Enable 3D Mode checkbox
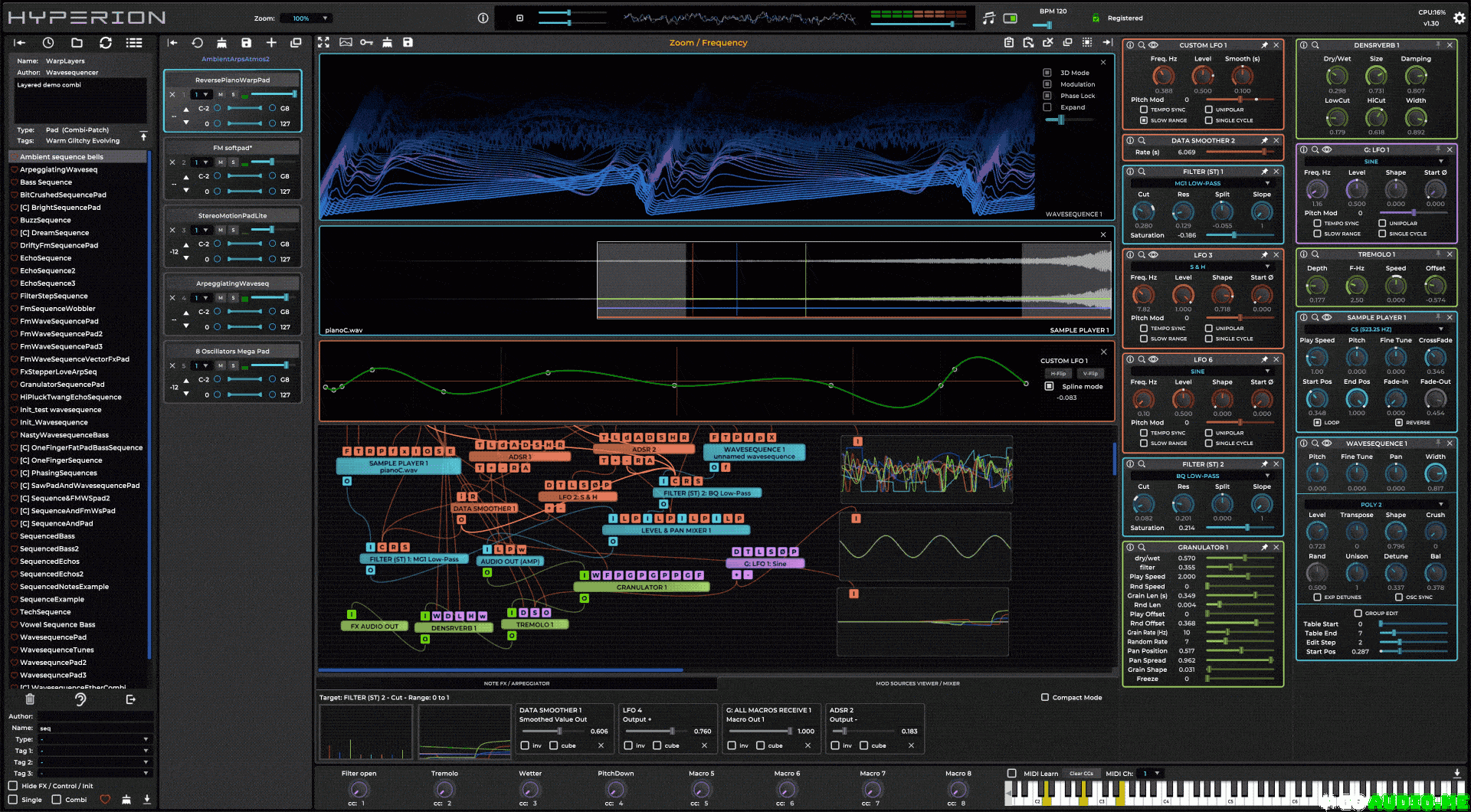1471x812 pixels. [x=1047, y=73]
